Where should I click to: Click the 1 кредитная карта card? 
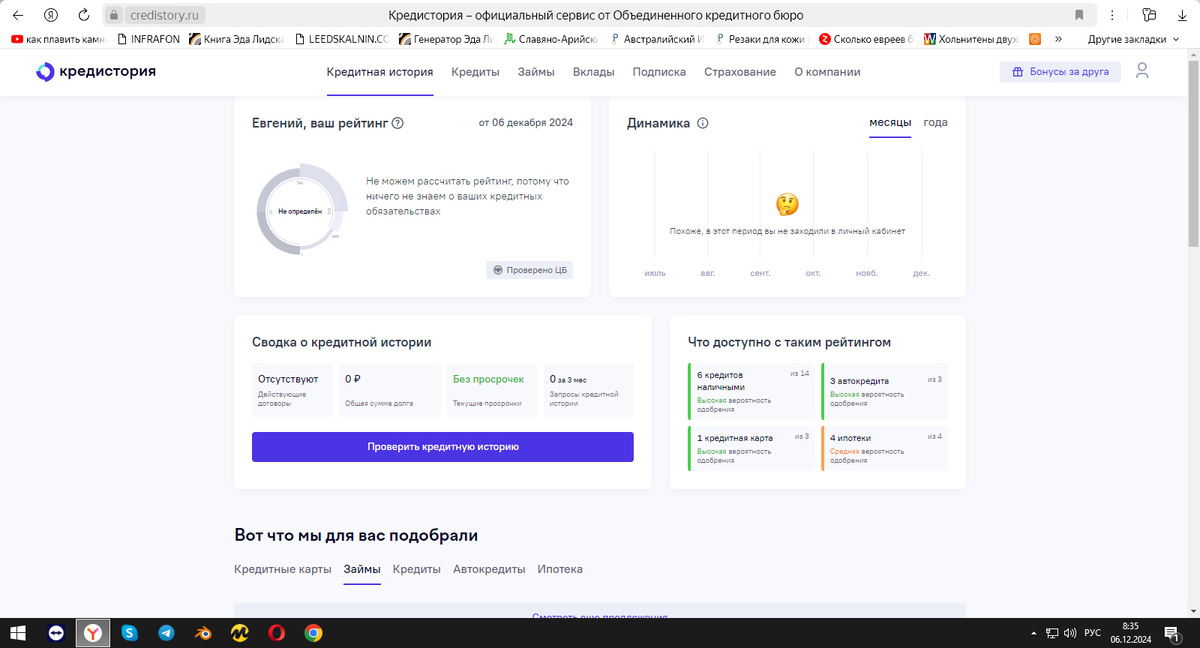click(x=753, y=449)
